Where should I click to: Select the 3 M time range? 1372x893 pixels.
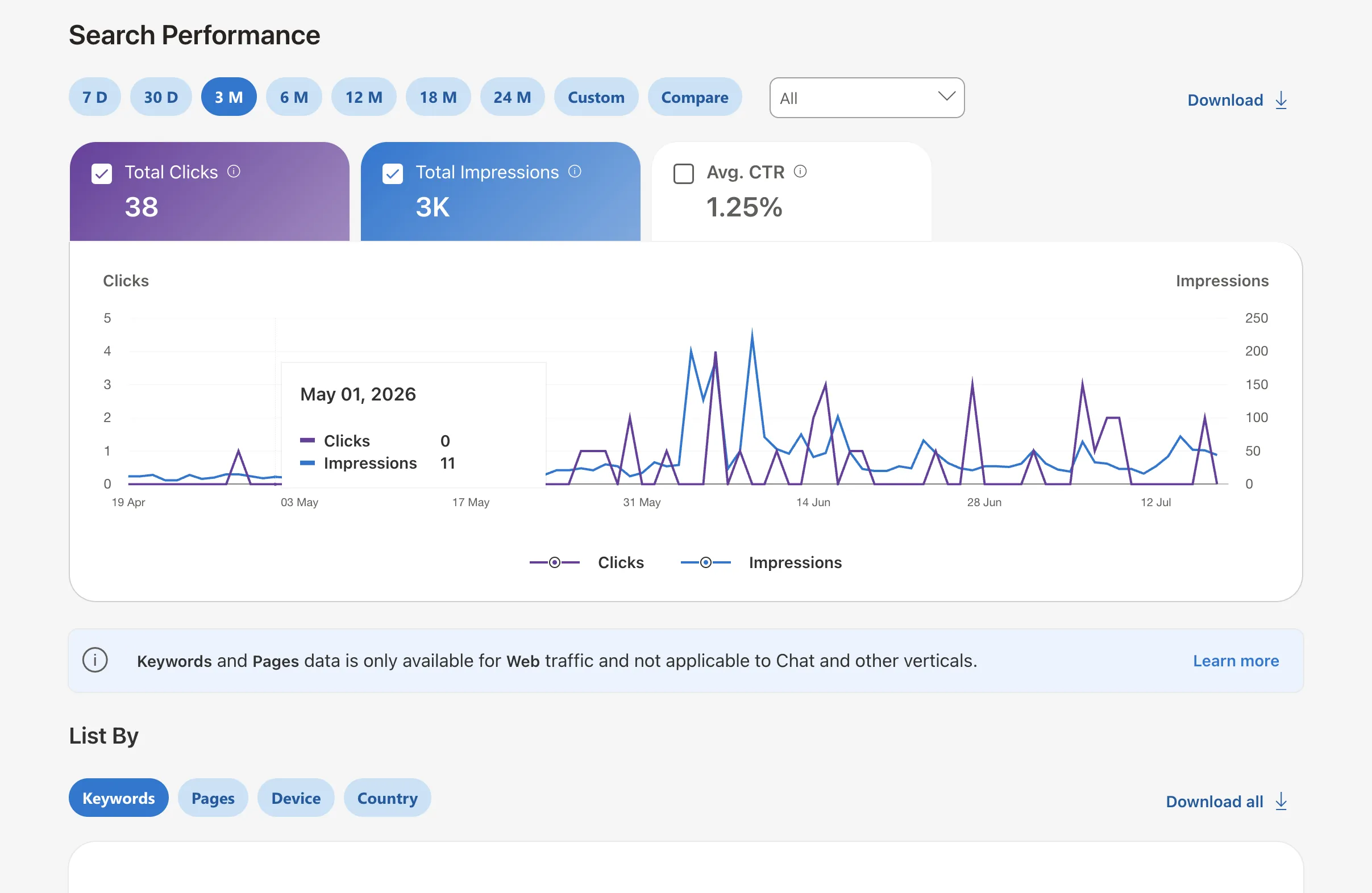coord(229,97)
